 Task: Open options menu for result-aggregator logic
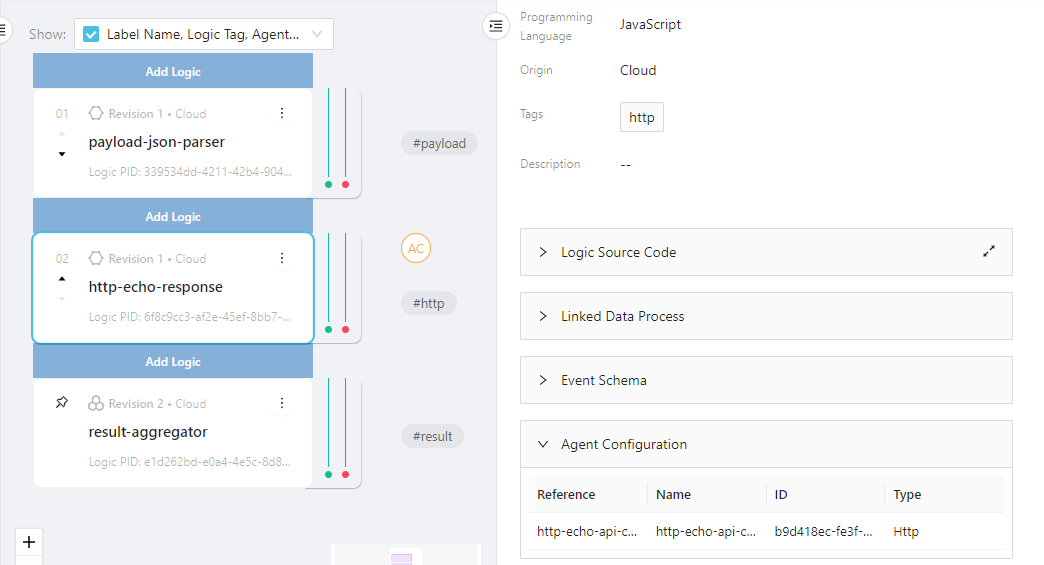tap(282, 403)
